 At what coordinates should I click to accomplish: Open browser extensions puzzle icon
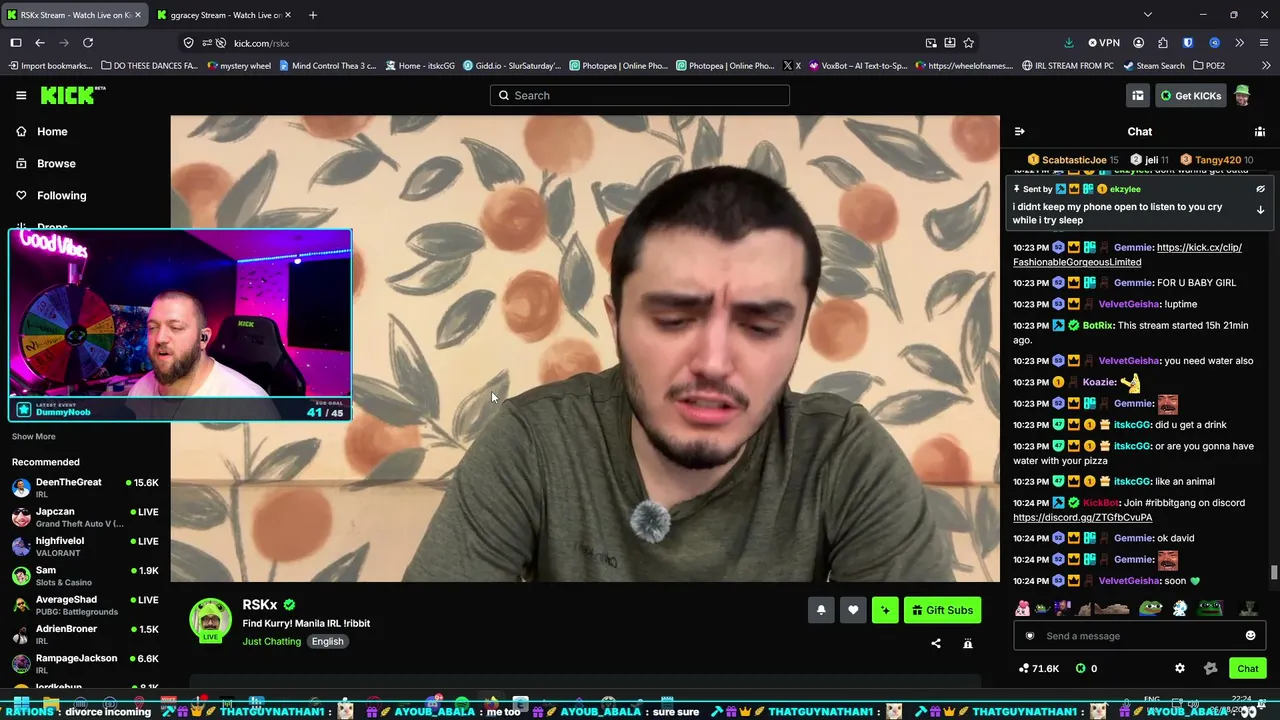(1163, 43)
